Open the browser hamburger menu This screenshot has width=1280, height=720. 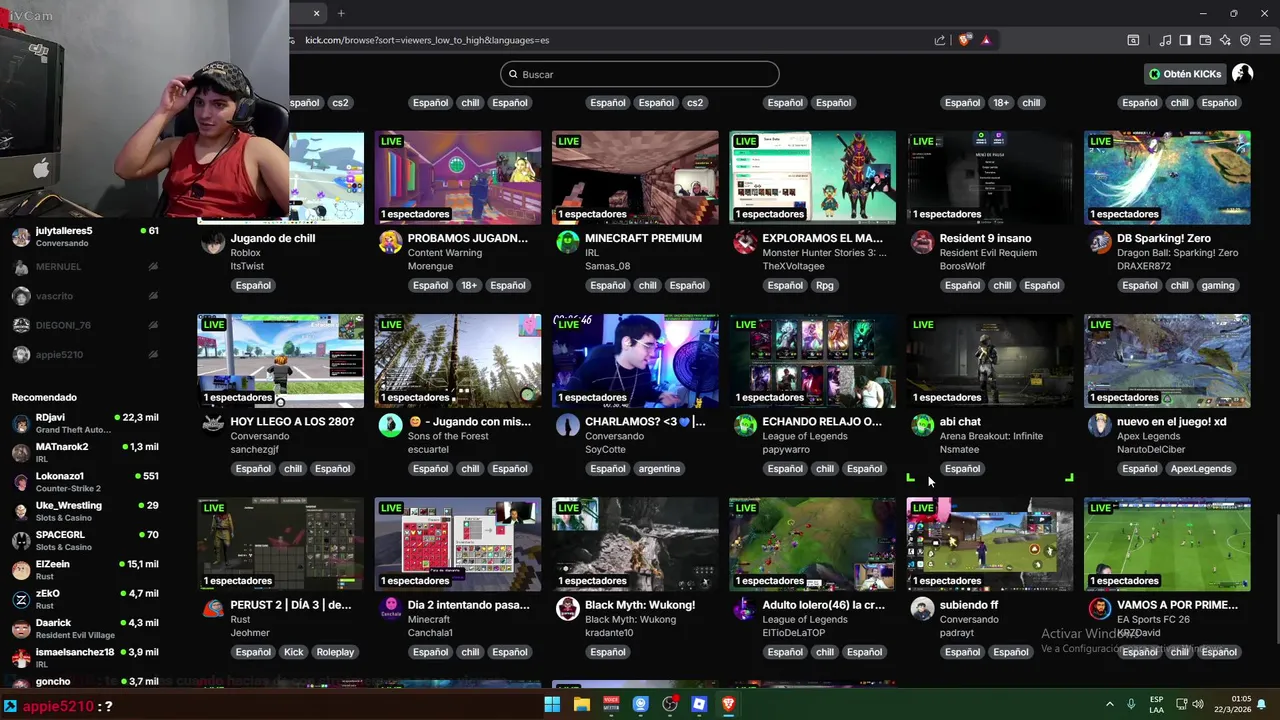point(1265,40)
